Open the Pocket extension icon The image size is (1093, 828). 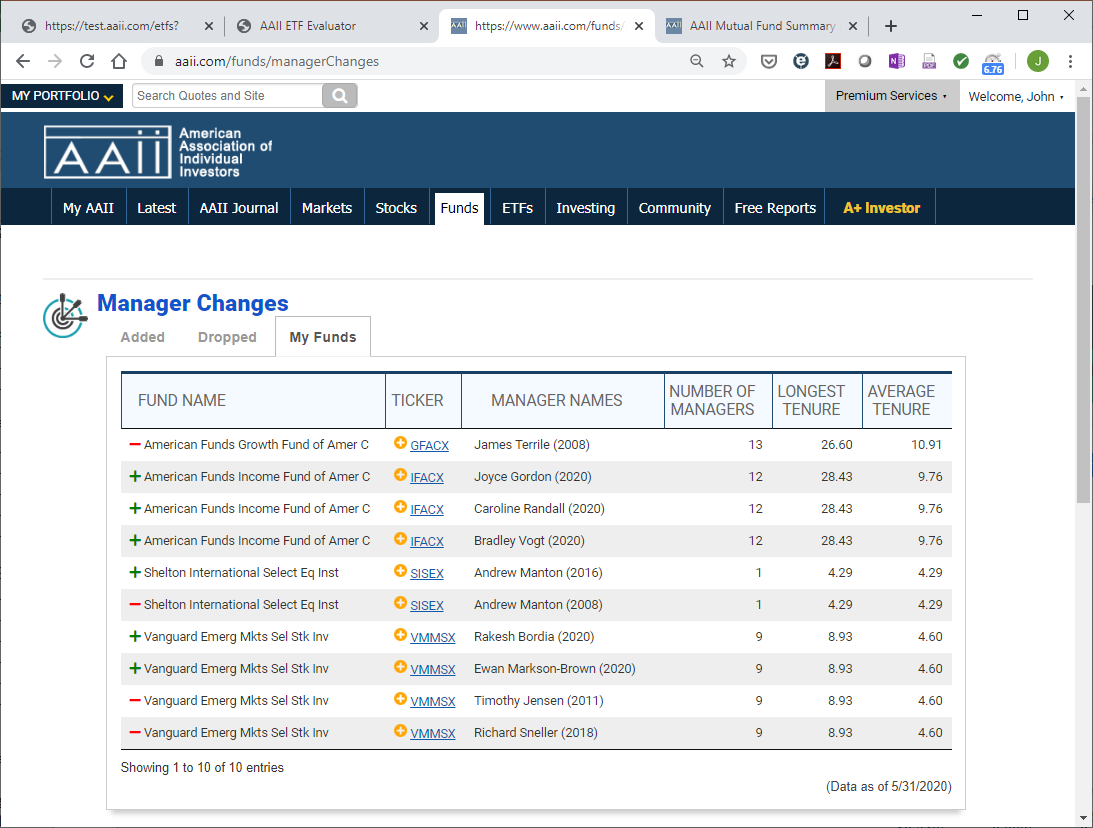[769, 61]
